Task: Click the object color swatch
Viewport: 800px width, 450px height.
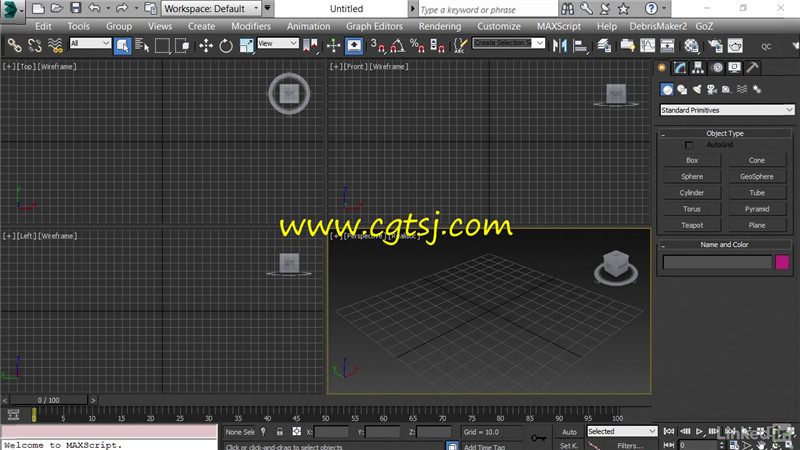Action: (782, 262)
